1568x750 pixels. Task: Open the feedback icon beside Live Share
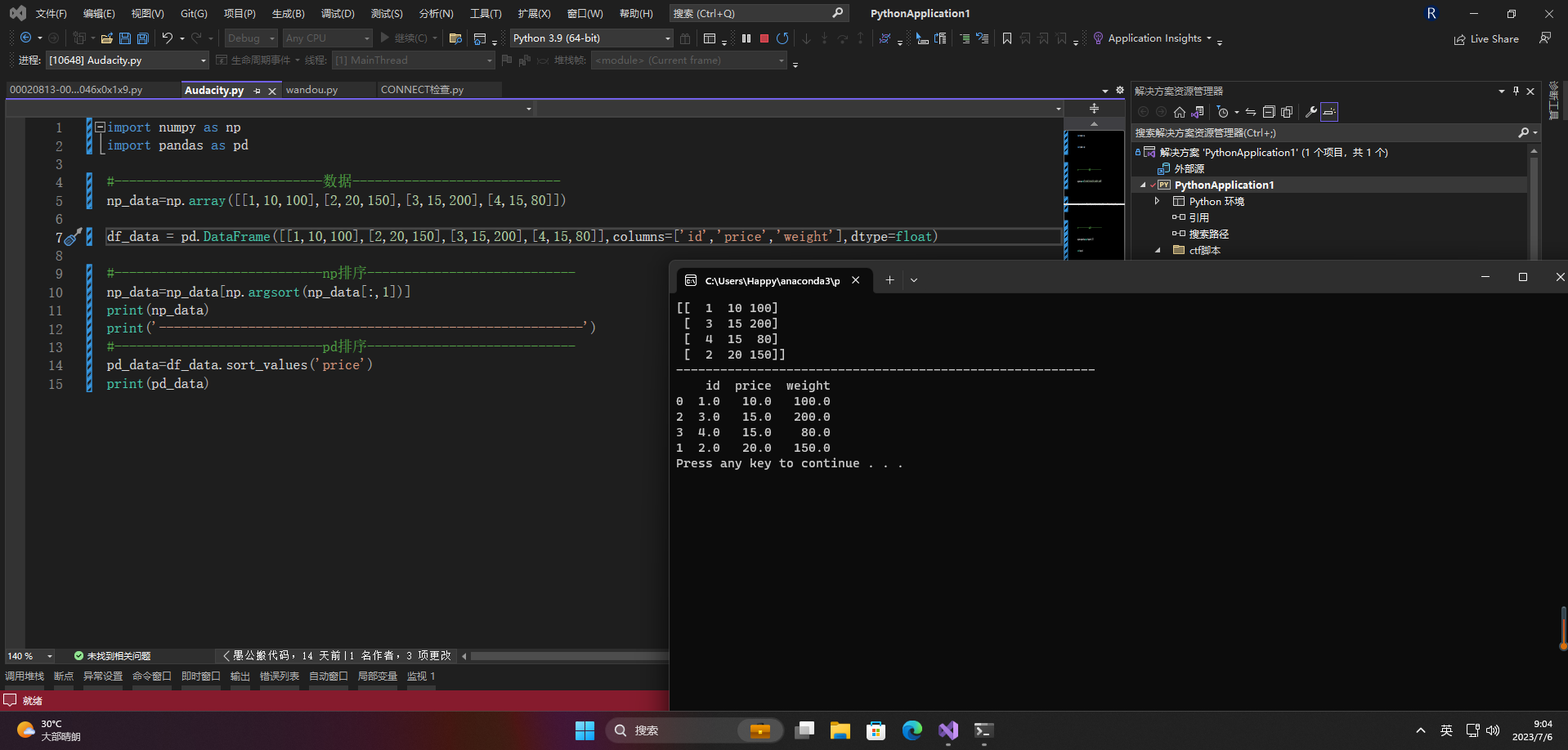coord(1545,38)
